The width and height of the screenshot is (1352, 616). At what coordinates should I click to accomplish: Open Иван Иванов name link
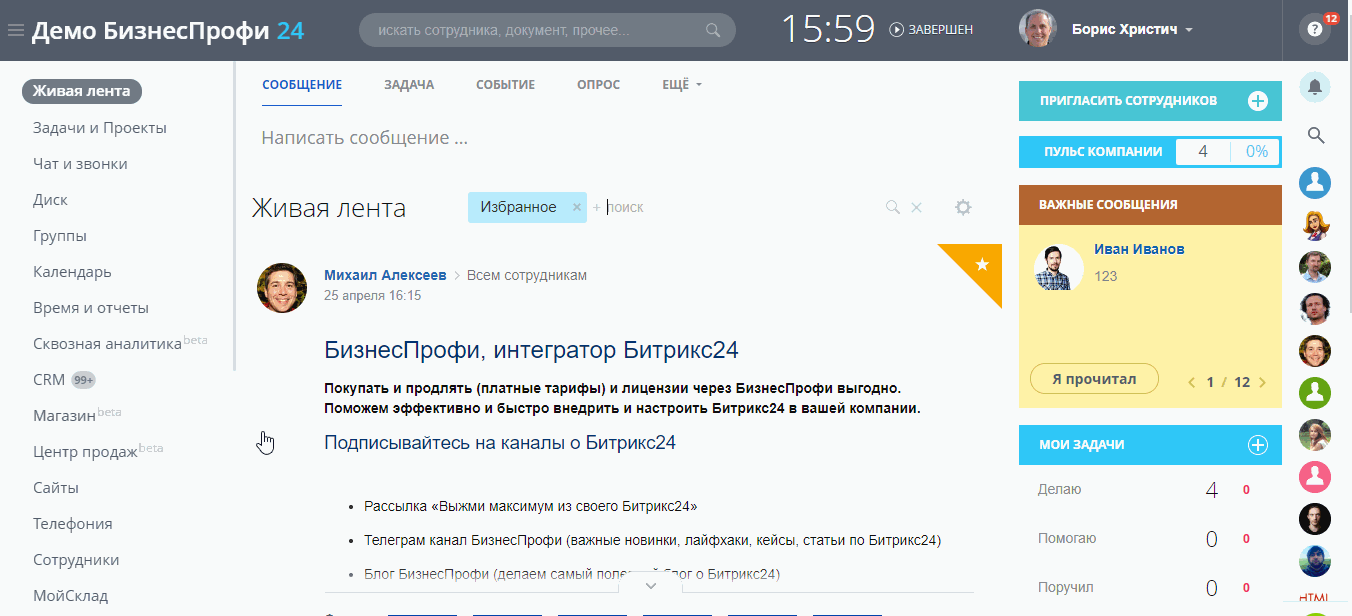(1140, 249)
